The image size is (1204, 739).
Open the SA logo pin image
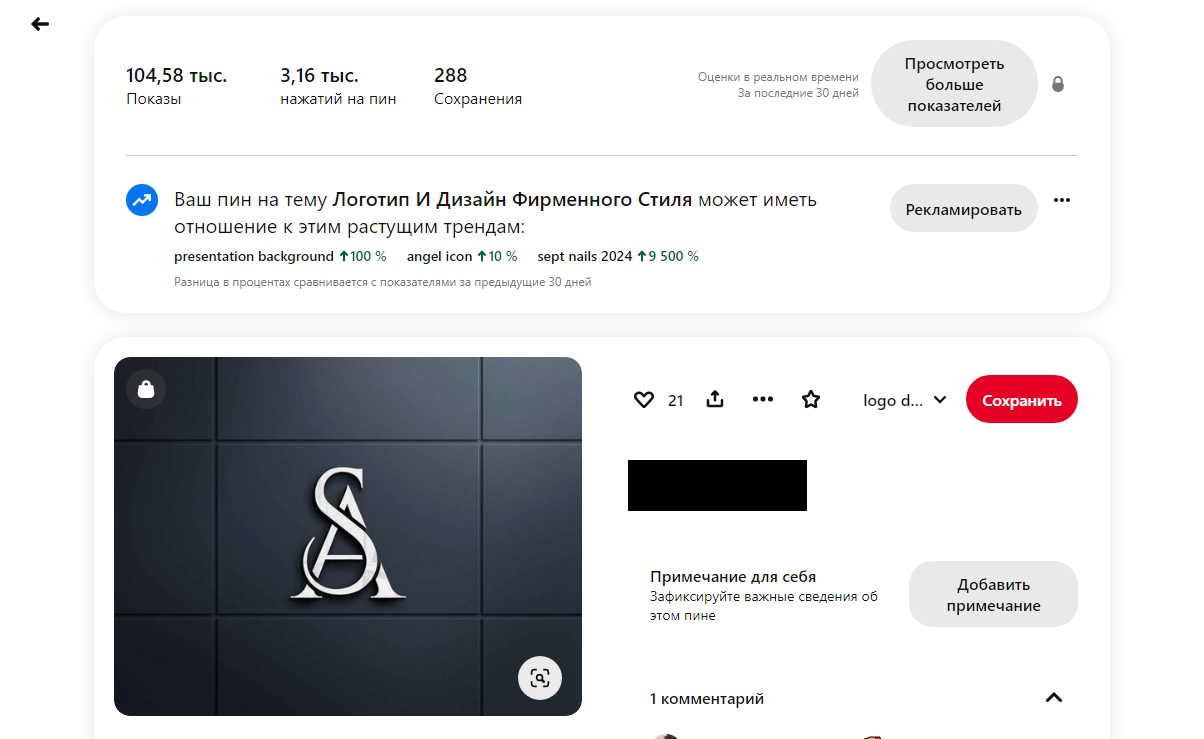[348, 536]
